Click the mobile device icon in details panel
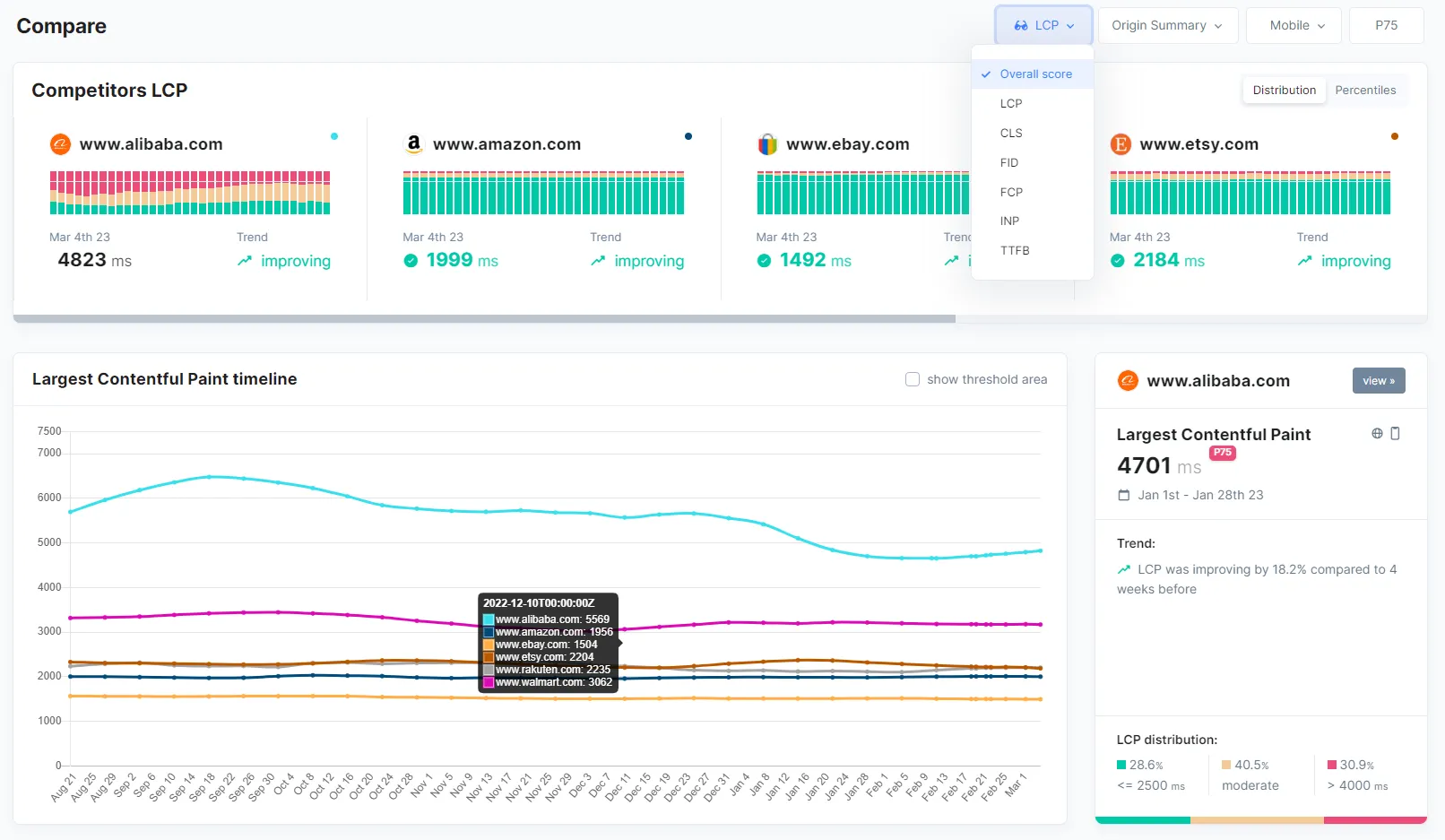Viewport: 1445px width, 840px height. click(x=1395, y=434)
